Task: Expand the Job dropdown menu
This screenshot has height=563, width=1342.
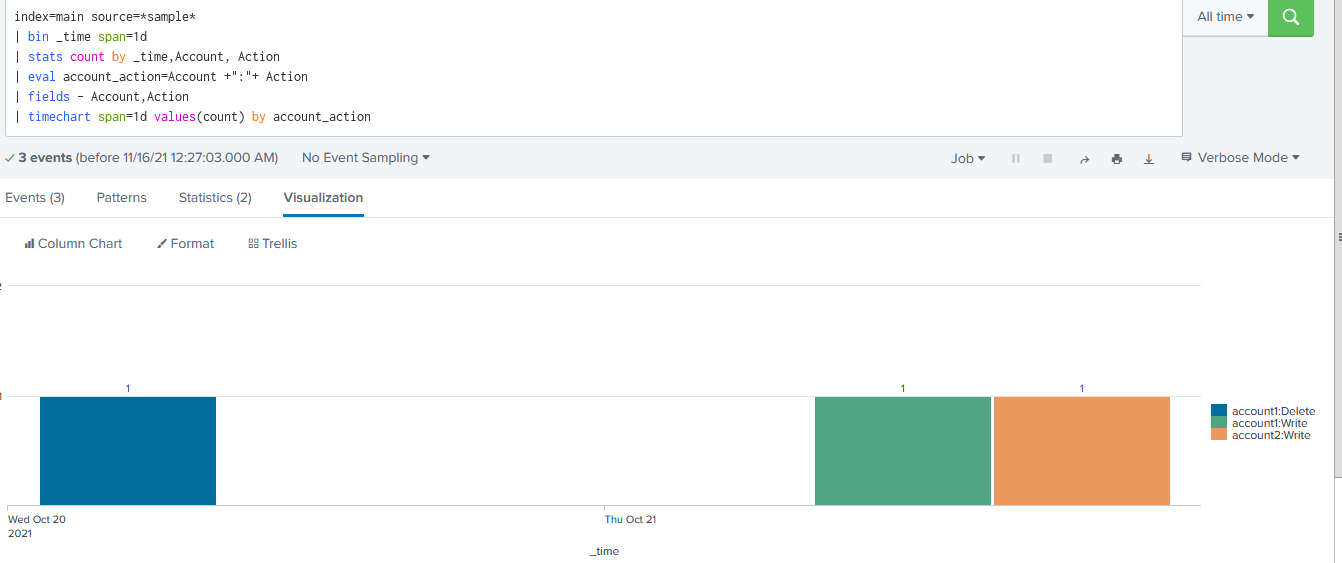Action: [967, 158]
